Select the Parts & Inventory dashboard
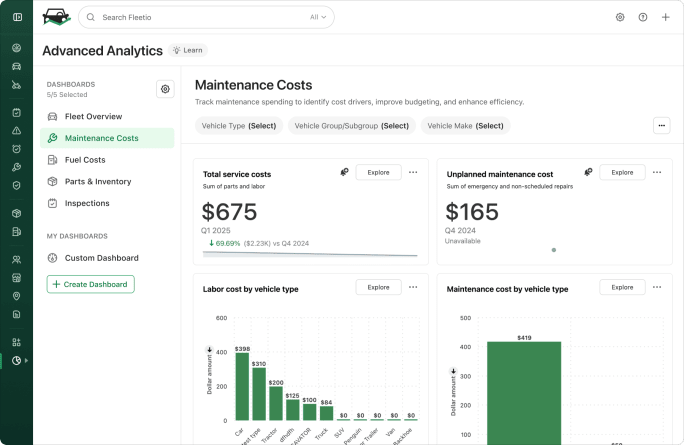The image size is (684, 445). coord(98,182)
